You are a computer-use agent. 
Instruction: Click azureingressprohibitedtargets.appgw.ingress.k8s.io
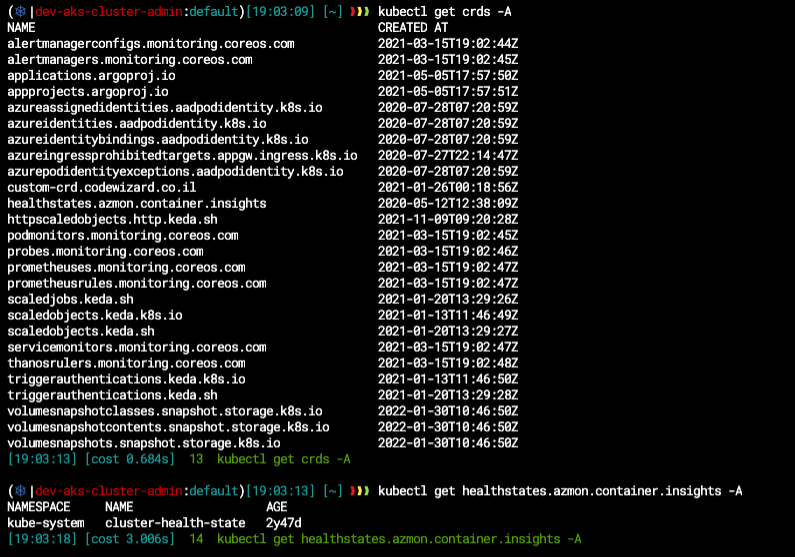click(x=182, y=155)
